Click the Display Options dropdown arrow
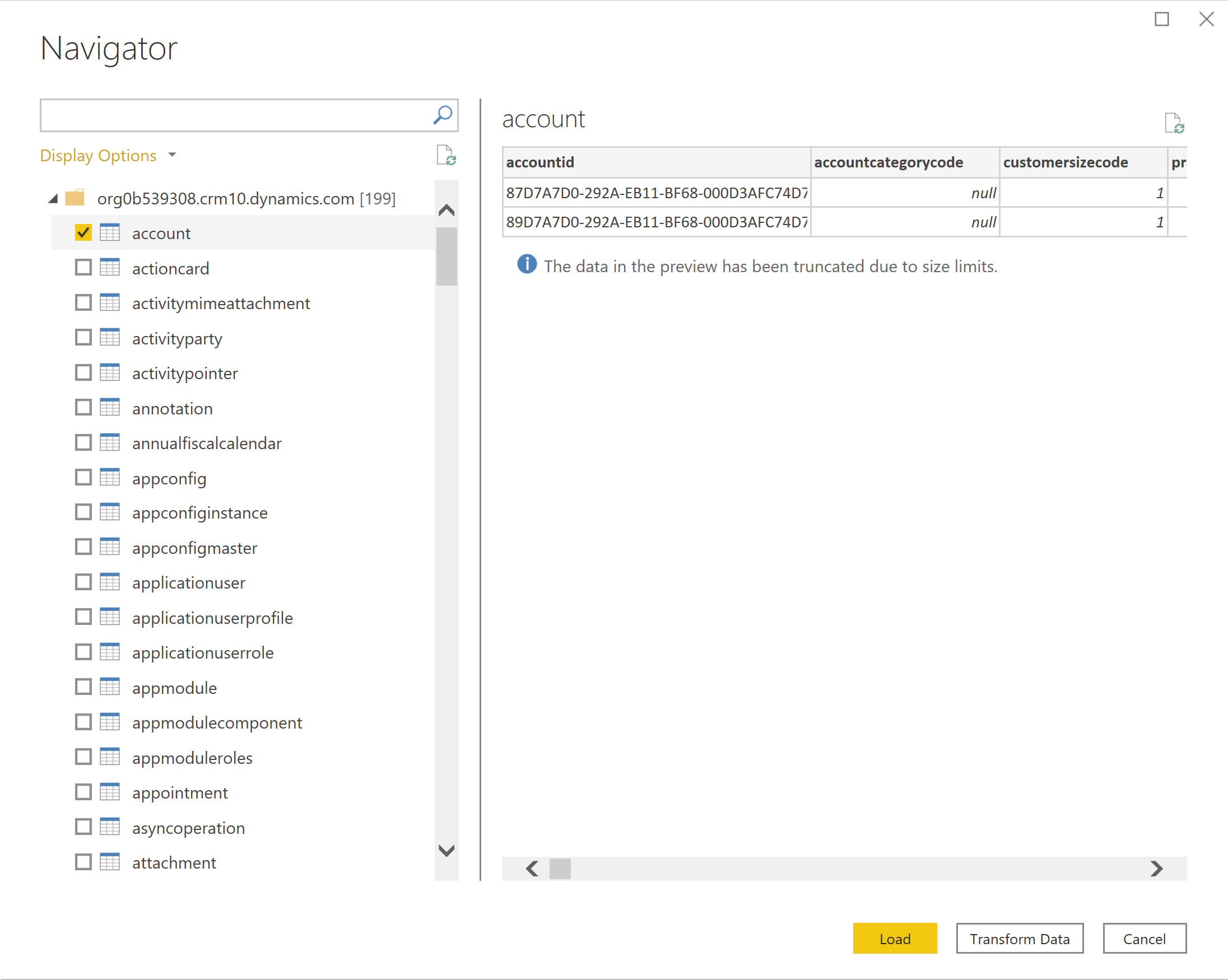This screenshot has height=980, width=1228. coord(177,155)
